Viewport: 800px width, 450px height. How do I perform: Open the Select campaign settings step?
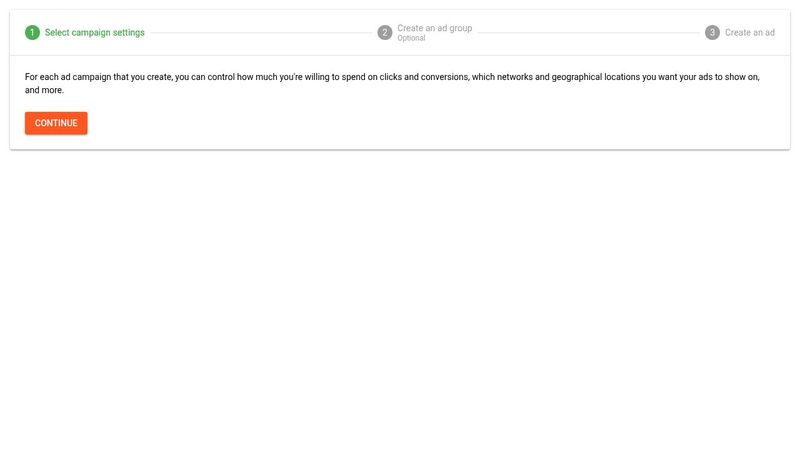pyautogui.click(x=94, y=33)
